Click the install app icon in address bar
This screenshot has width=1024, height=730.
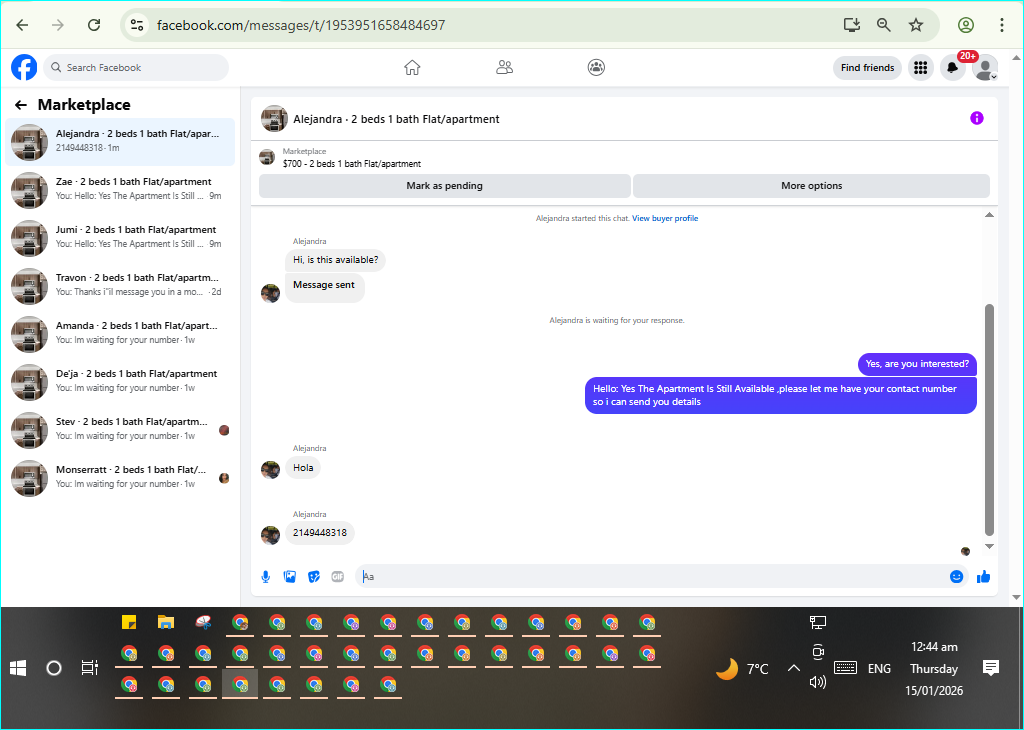click(851, 25)
